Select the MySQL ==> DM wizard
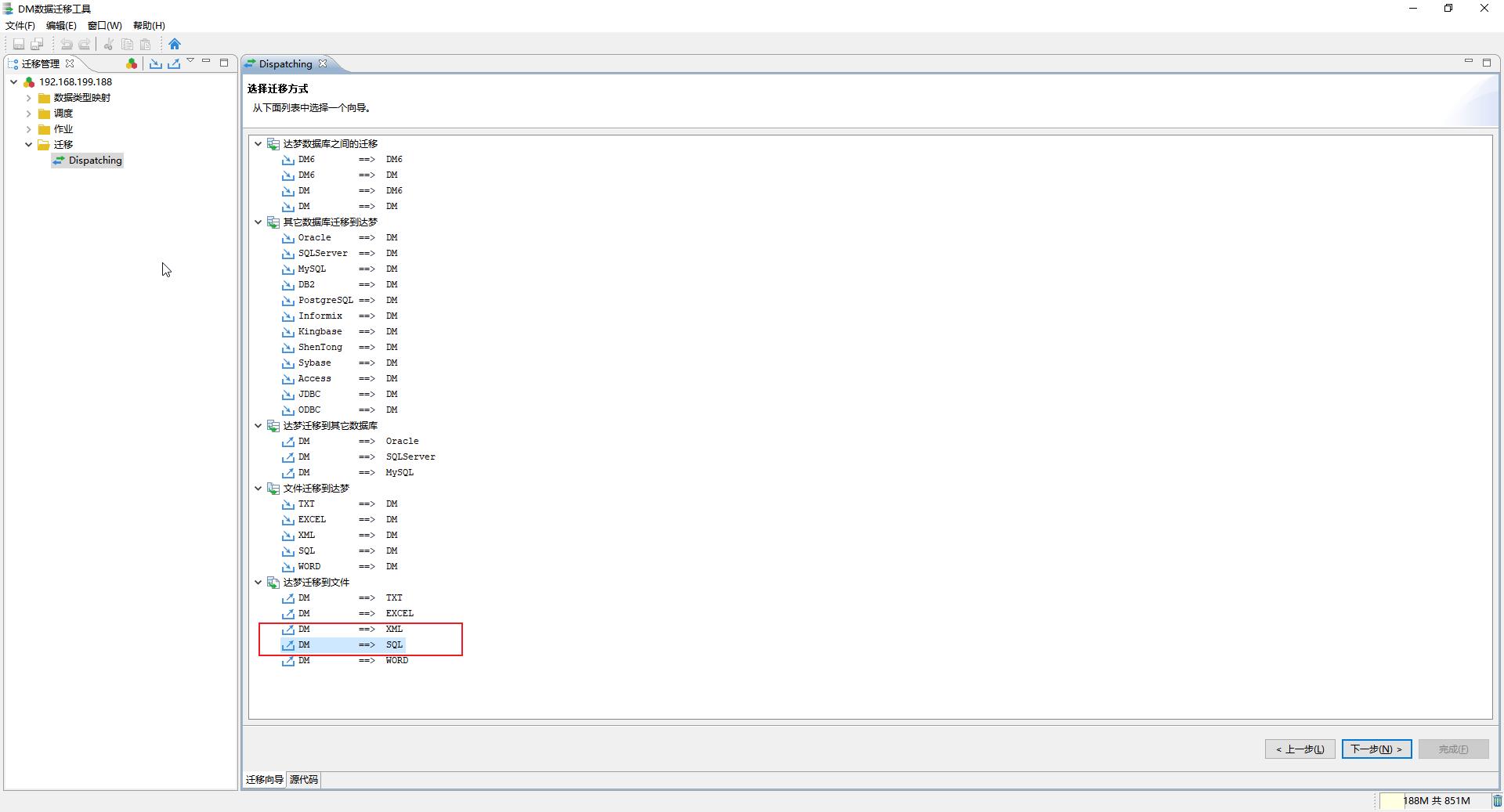This screenshot has height=812, width=1504. (x=340, y=269)
